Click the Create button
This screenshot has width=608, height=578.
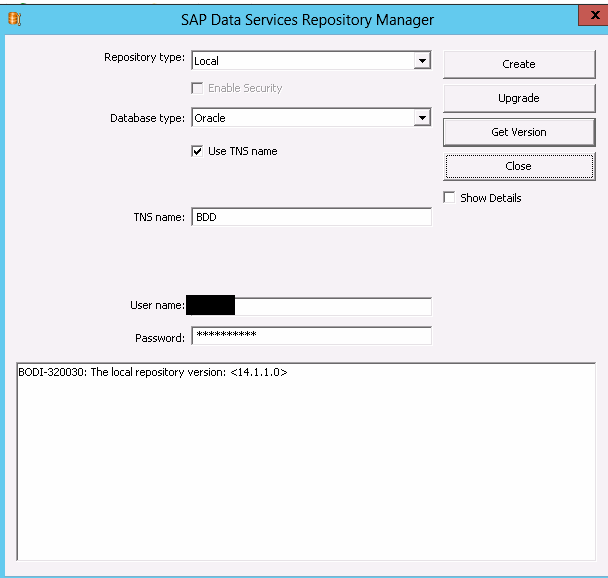(519, 64)
